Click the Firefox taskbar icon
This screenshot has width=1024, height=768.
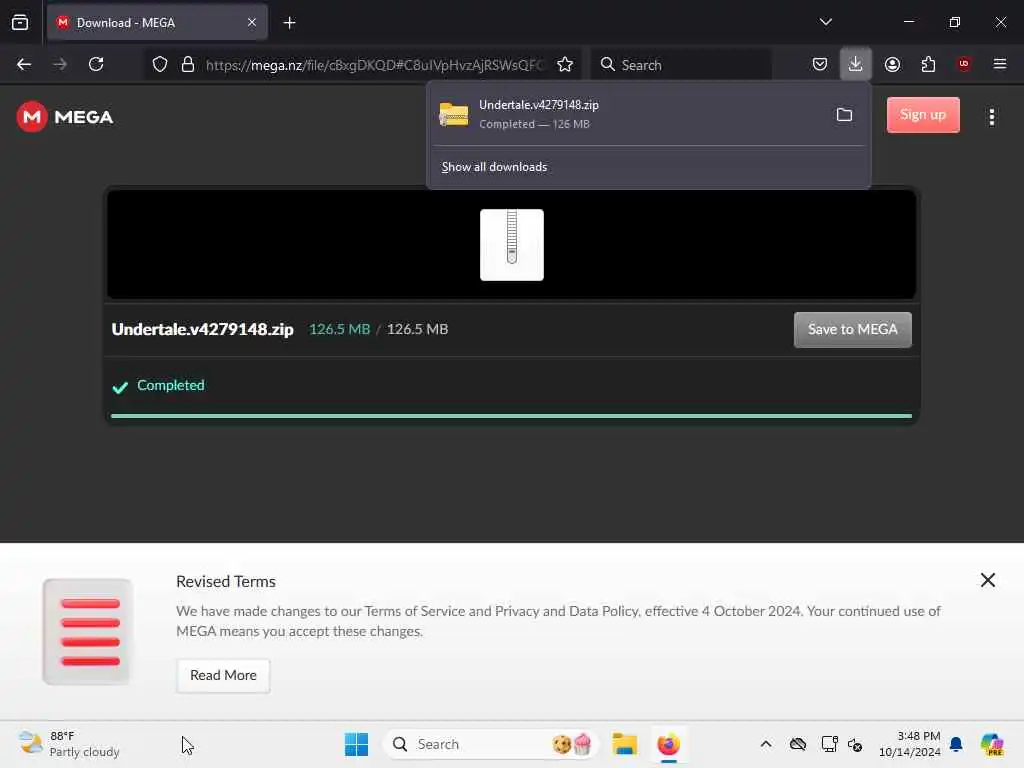pyautogui.click(x=668, y=744)
